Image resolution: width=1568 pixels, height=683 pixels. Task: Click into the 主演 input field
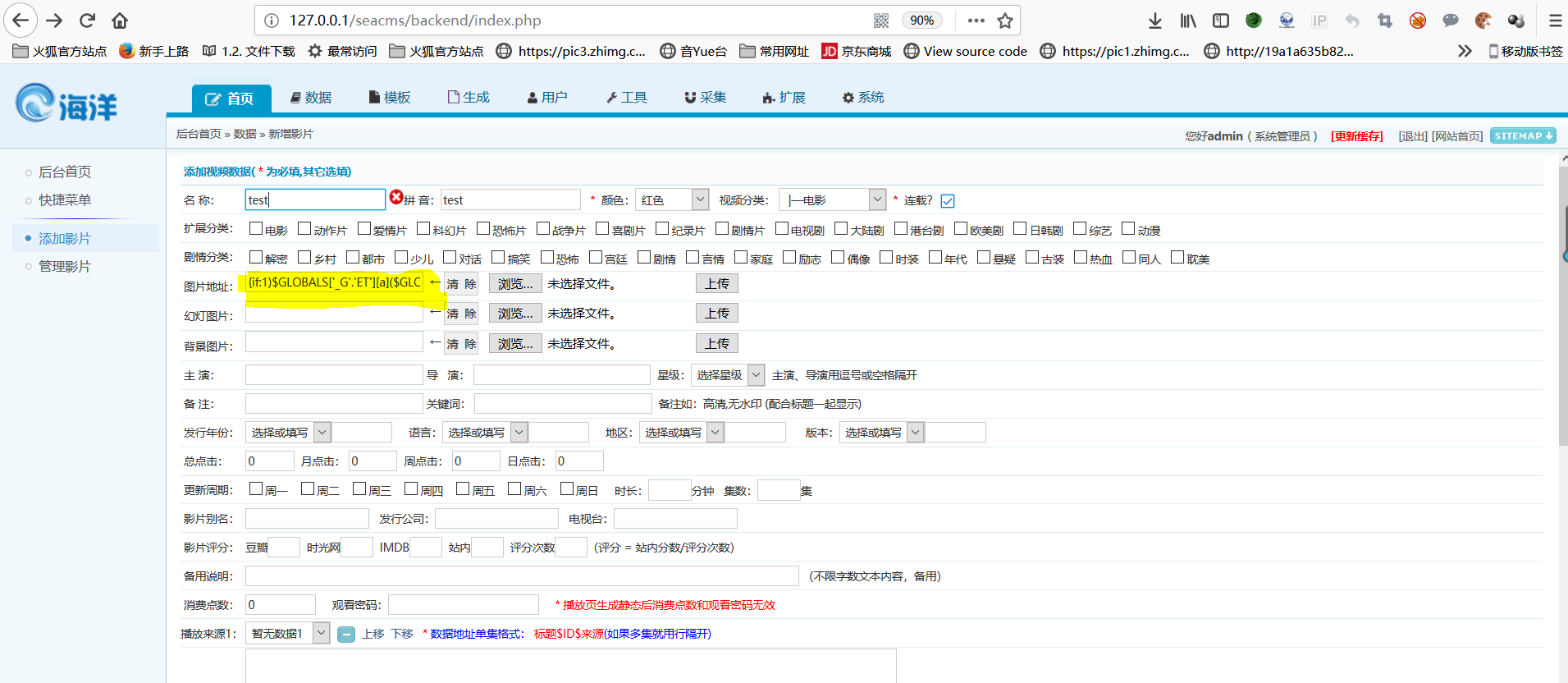pos(334,375)
